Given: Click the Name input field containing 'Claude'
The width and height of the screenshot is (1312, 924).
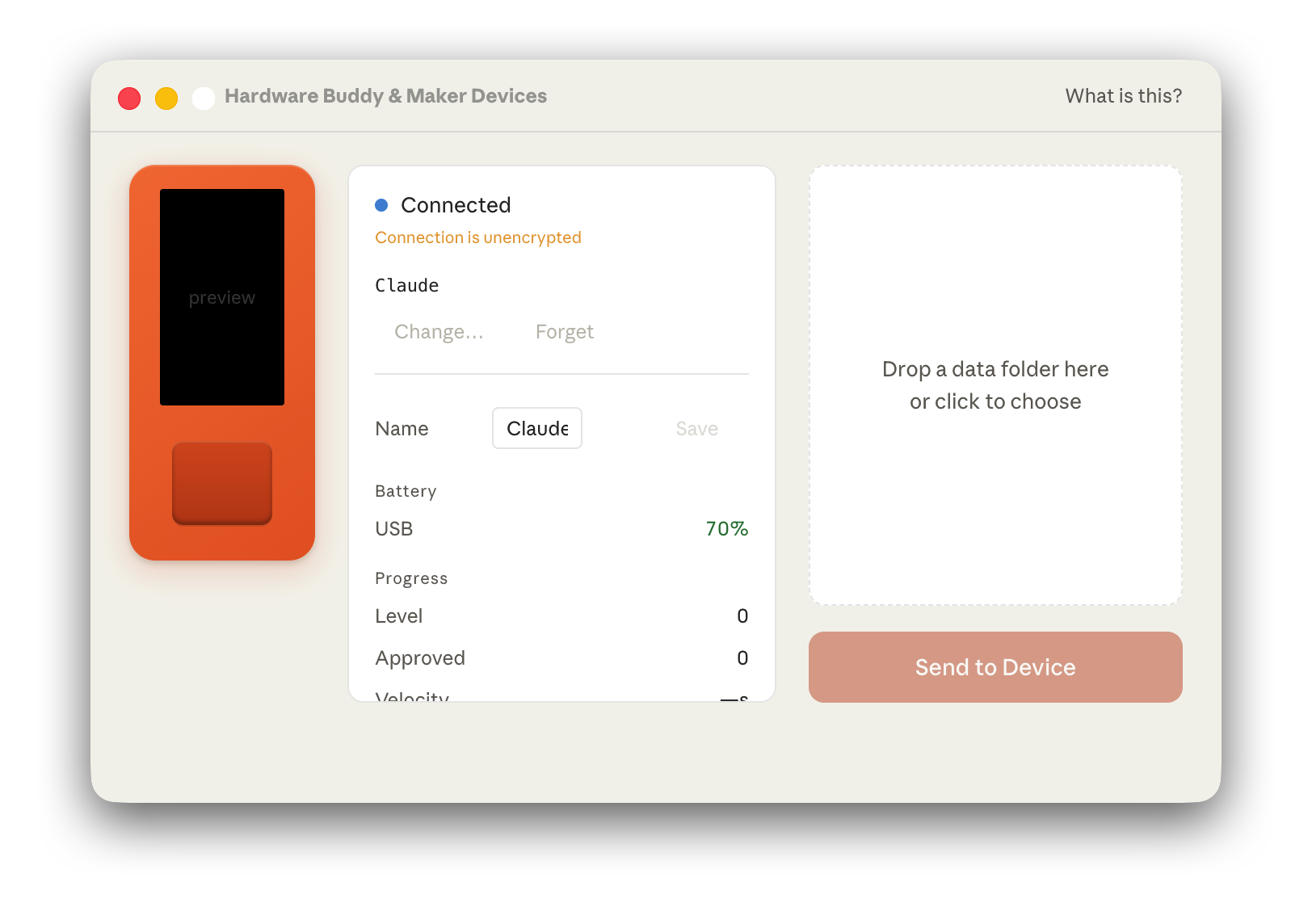Looking at the screenshot, I should click(536, 428).
